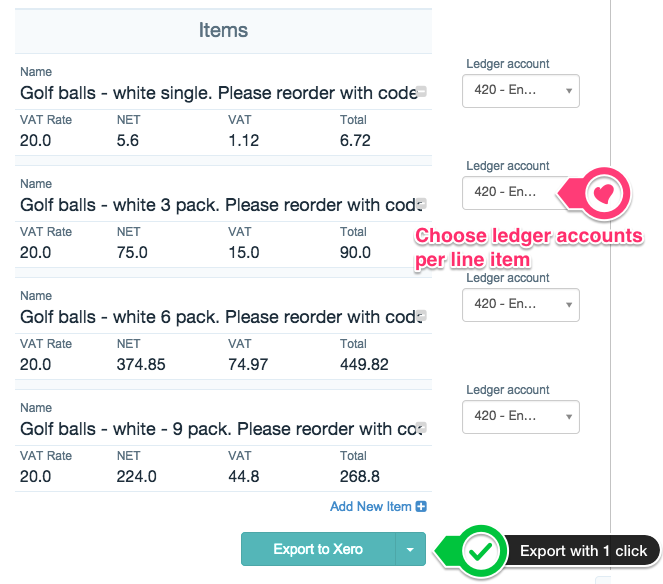The height and width of the screenshot is (584, 663).
Task: Remove the Golf balls white 9 pack item
Action: click(x=421, y=427)
